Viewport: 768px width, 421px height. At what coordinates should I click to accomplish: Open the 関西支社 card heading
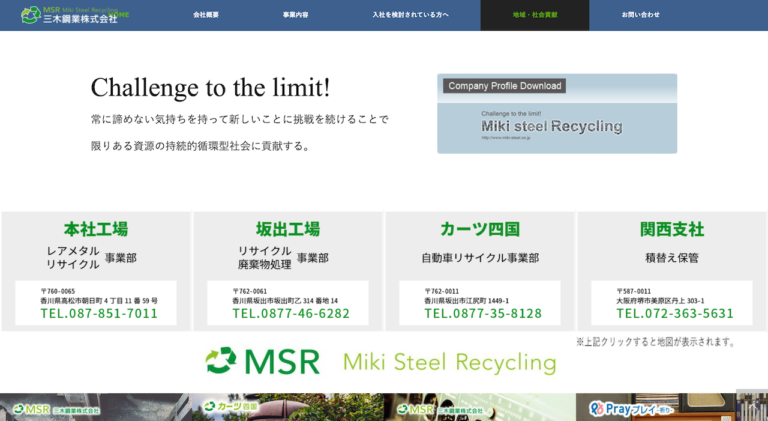click(672, 229)
